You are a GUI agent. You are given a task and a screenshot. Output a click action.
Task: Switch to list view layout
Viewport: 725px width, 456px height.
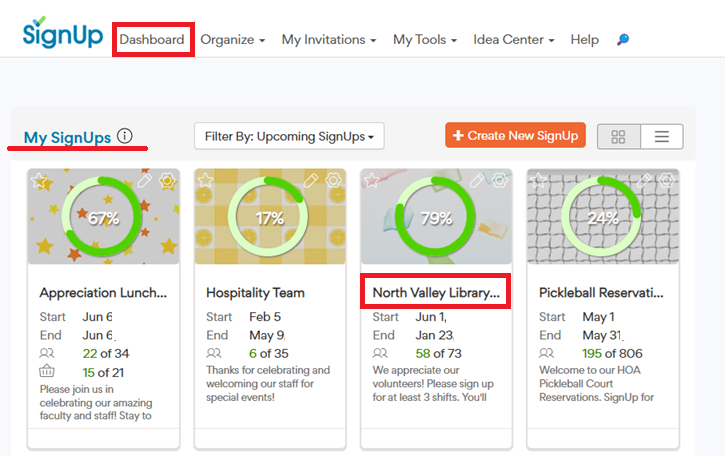coord(662,136)
